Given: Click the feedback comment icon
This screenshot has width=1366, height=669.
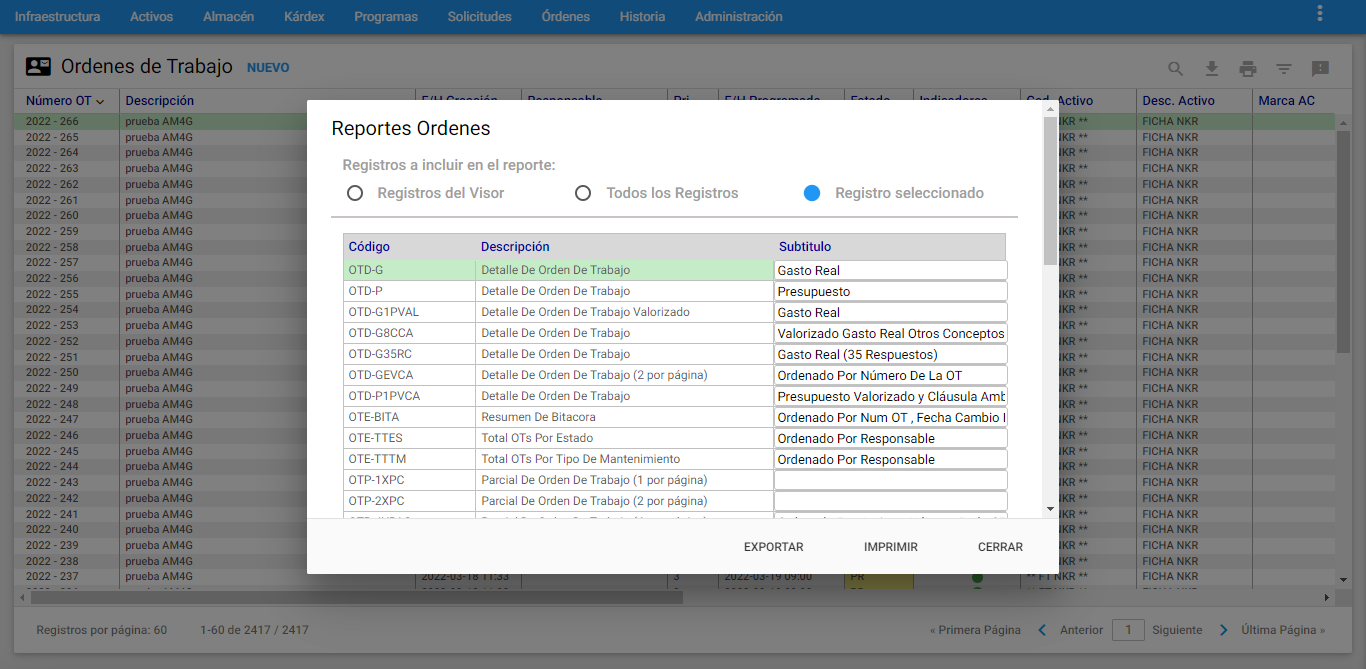Looking at the screenshot, I should [1320, 69].
